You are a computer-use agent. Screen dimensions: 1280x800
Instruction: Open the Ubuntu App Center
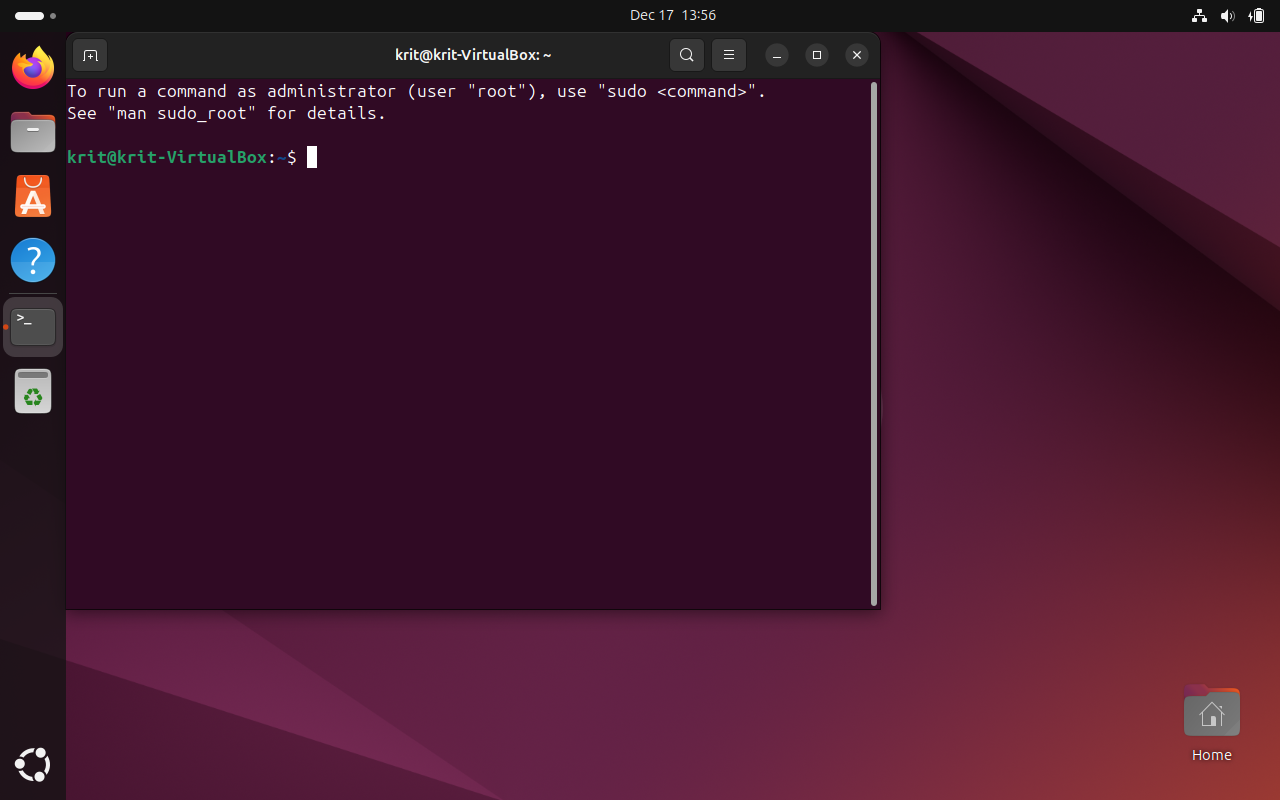pos(32,196)
